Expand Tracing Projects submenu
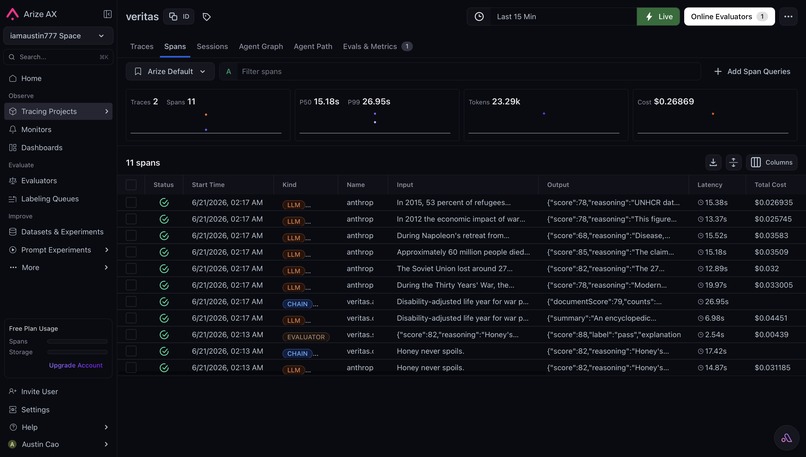 click(106, 112)
